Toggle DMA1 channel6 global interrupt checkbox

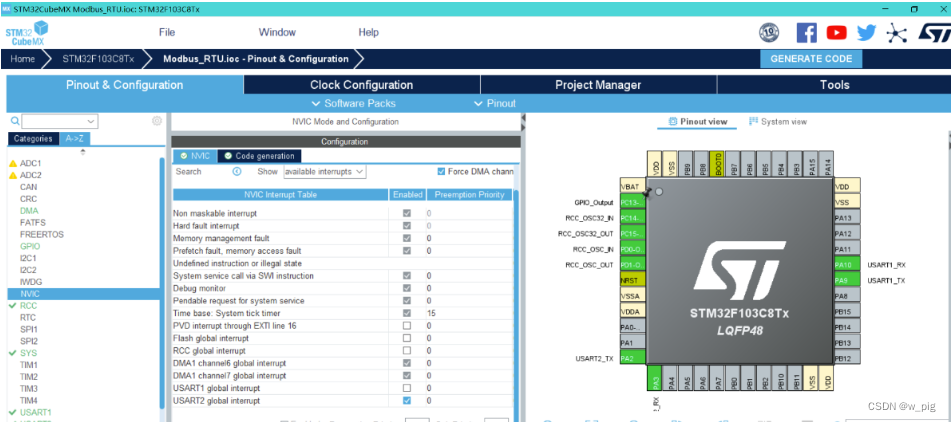point(407,363)
